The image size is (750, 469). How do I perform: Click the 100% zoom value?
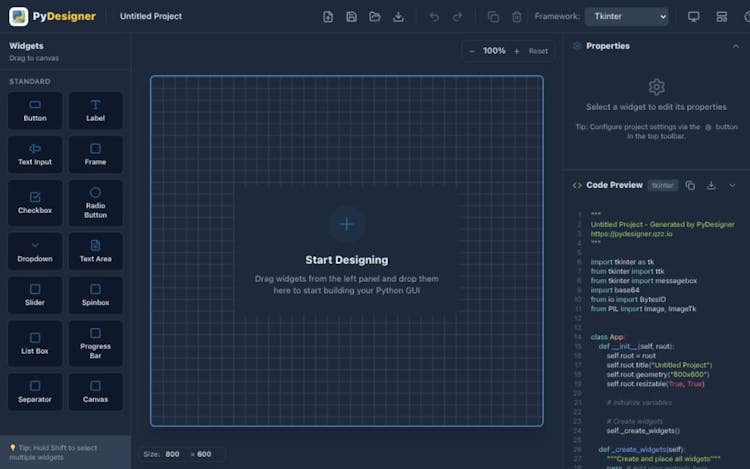coord(494,51)
